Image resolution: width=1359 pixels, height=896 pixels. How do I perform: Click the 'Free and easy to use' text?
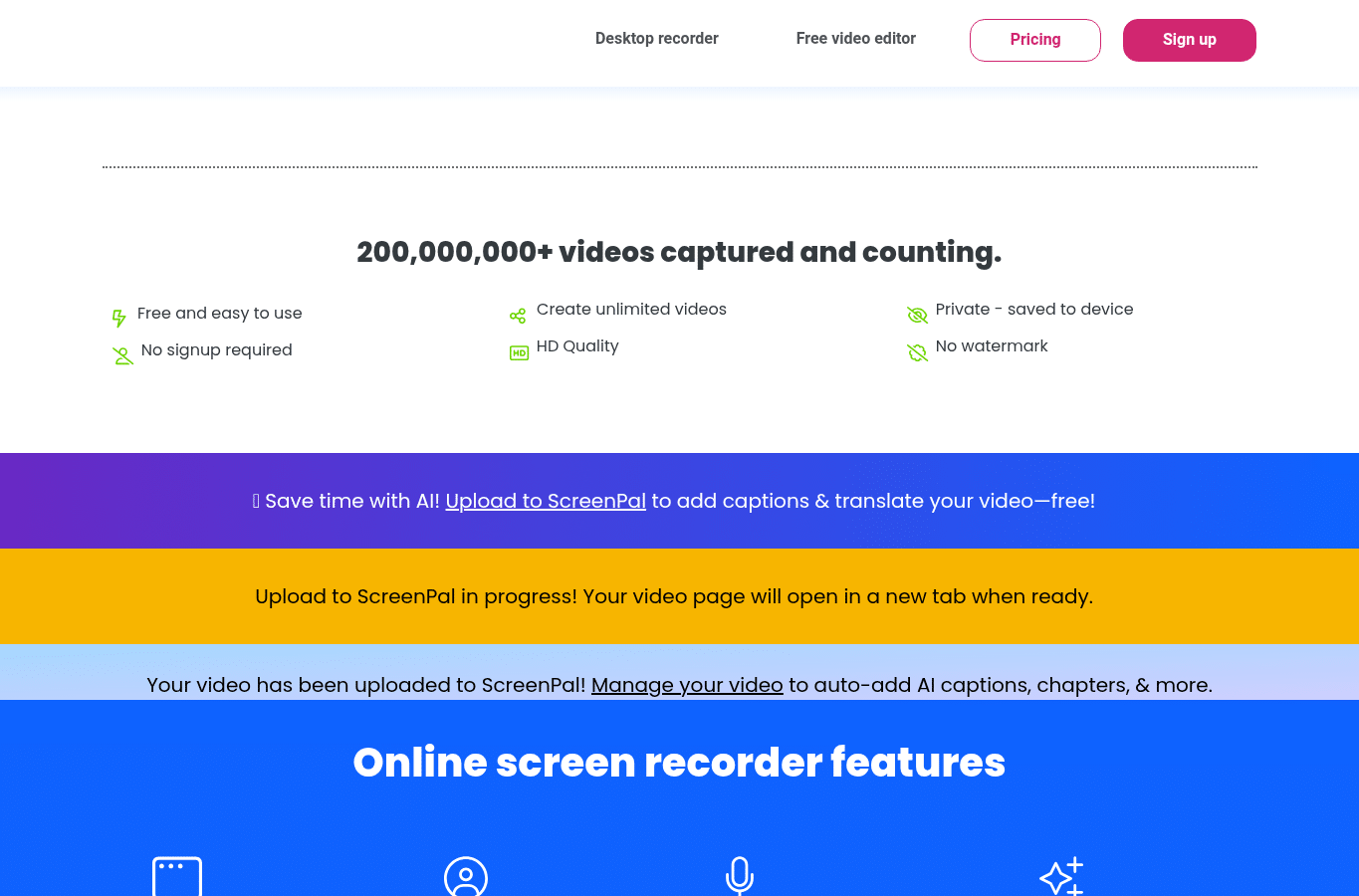pos(220,314)
